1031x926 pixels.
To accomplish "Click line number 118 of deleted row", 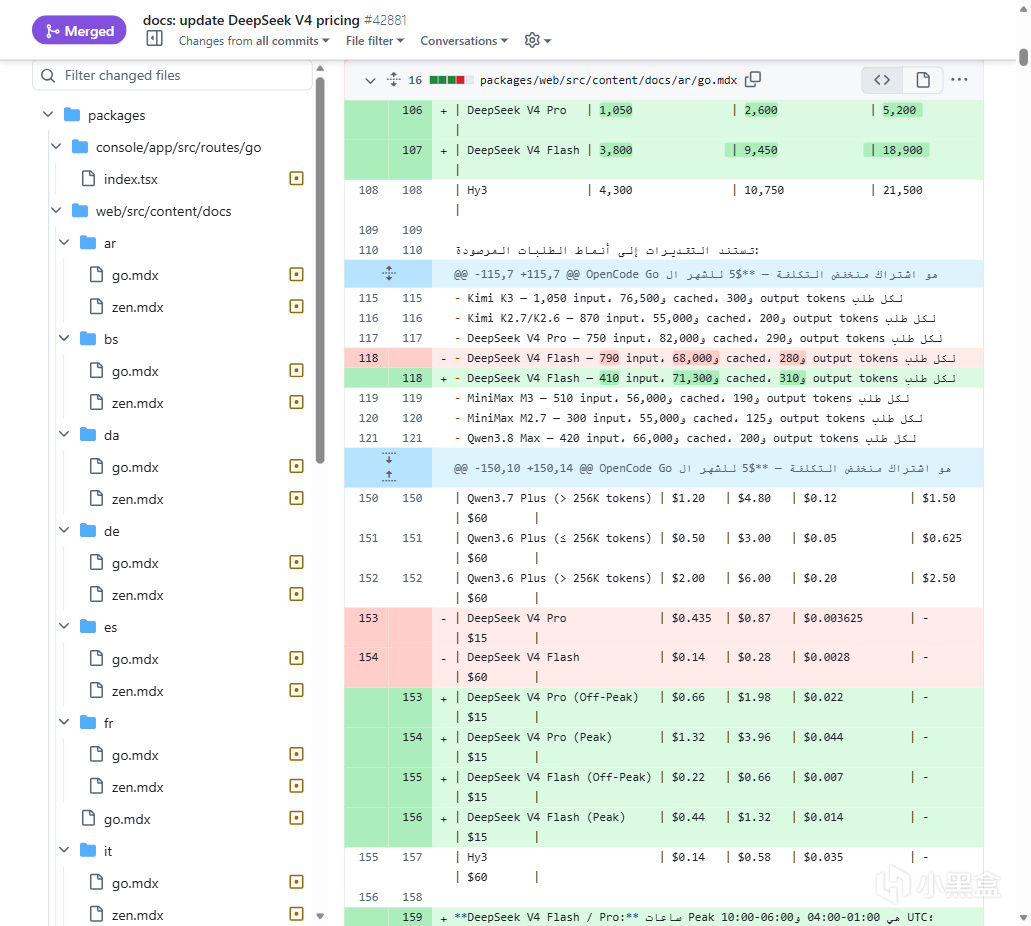I will pyautogui.click(x=368, y=358).
